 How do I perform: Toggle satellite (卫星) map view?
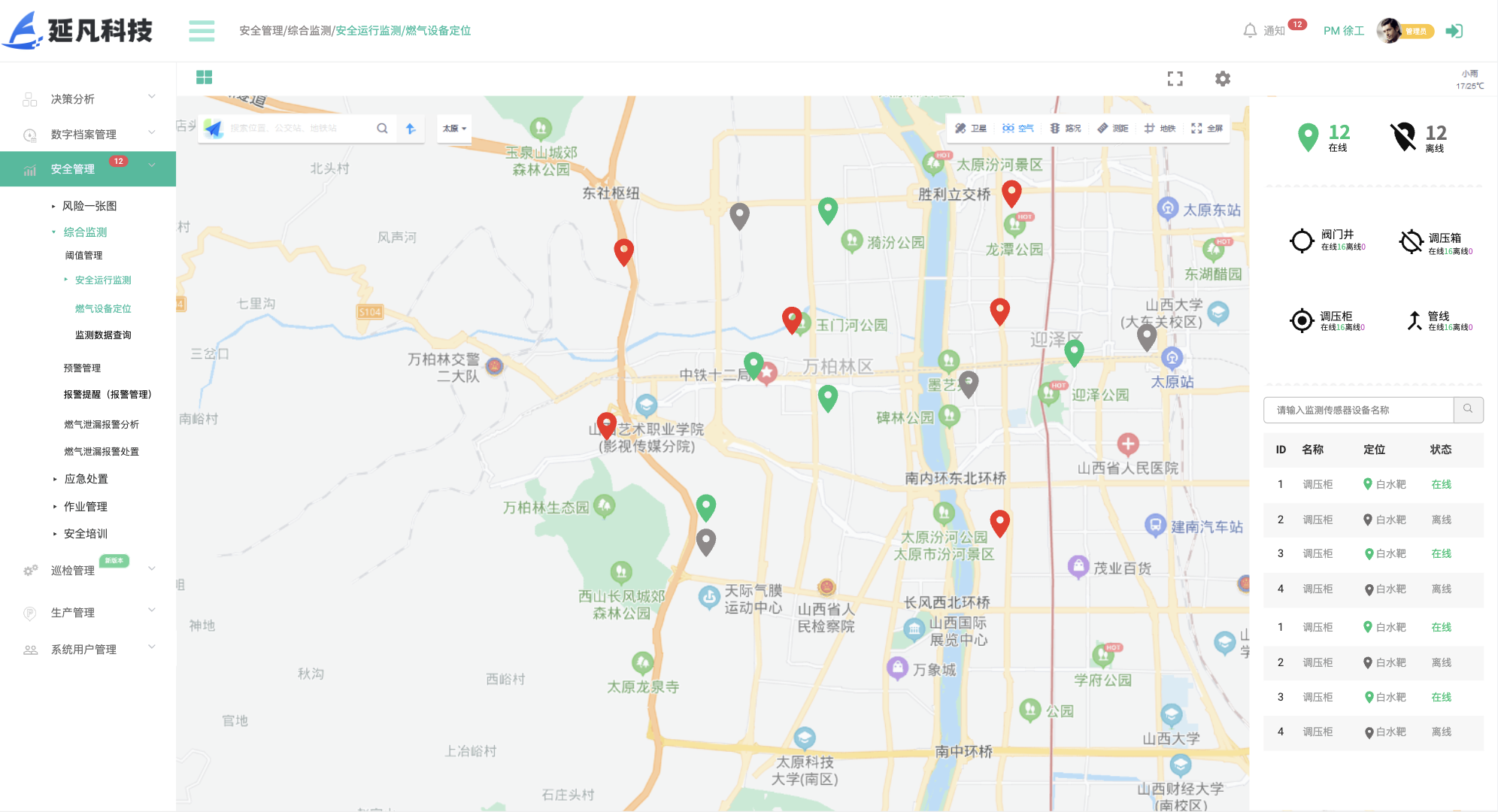(x=971, y=129)
